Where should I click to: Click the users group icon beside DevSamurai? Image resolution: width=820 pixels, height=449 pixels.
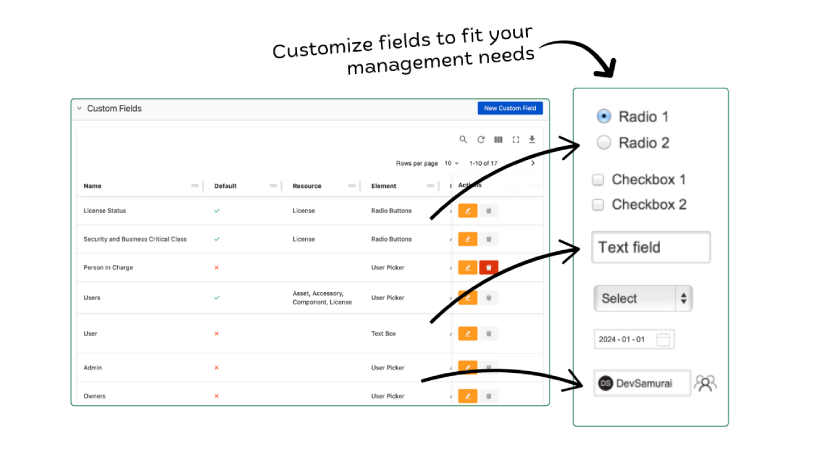705,382
